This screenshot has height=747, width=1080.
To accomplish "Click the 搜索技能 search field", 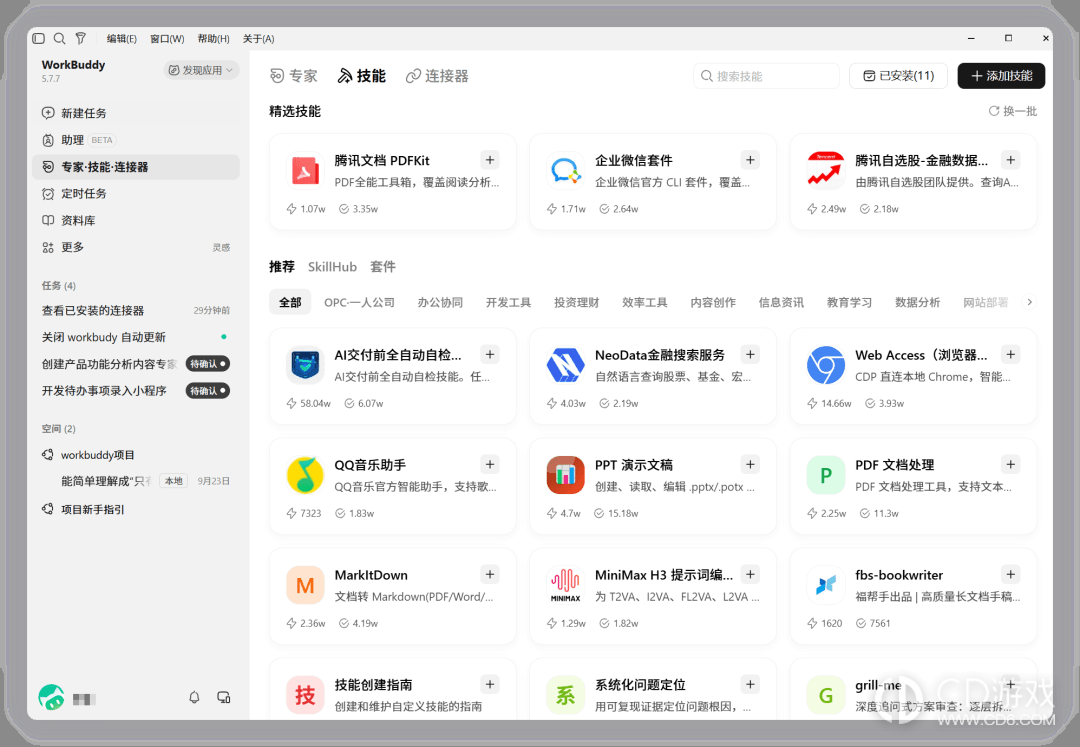I will [766, 76].
